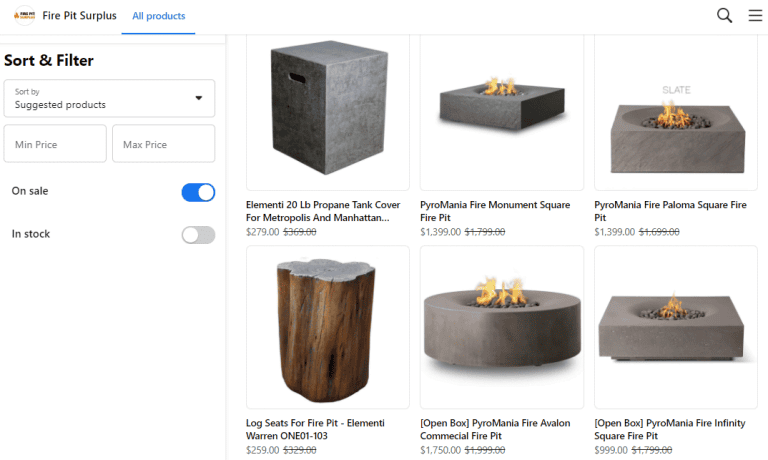Focus the Max Price field
The height and width of the screenshot is (460, 768).
point(163,144)
